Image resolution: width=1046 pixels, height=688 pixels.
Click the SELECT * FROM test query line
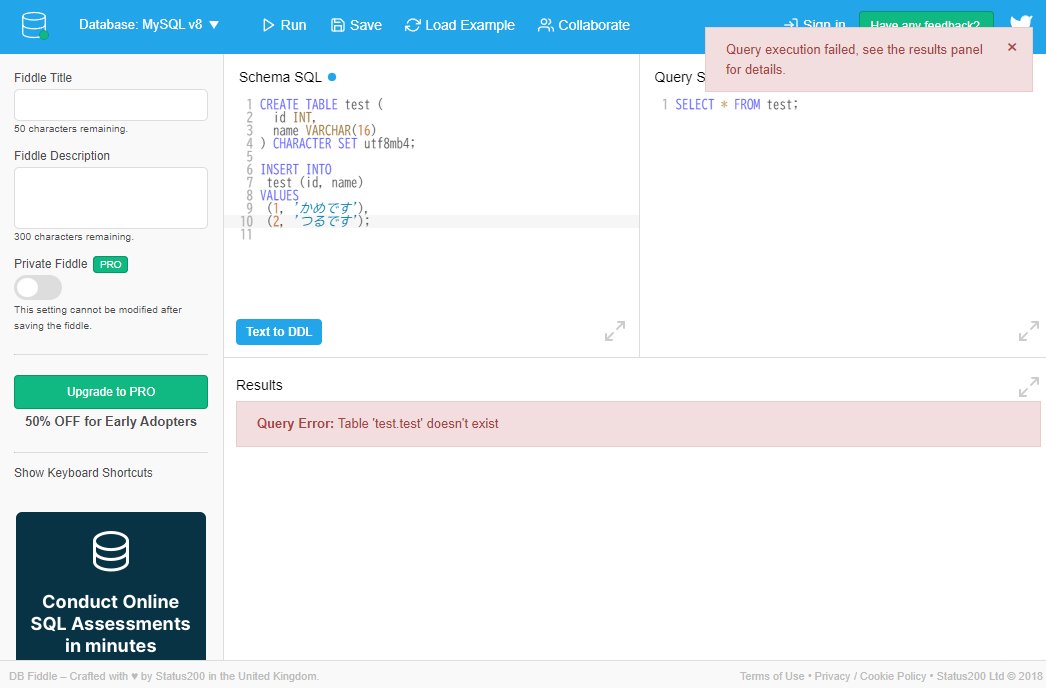point(736,104)
